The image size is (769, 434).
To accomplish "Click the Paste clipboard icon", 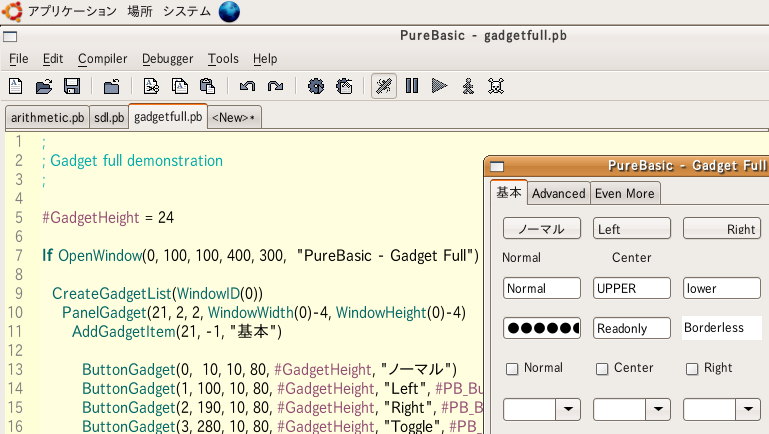I will (x=207, y=86).
